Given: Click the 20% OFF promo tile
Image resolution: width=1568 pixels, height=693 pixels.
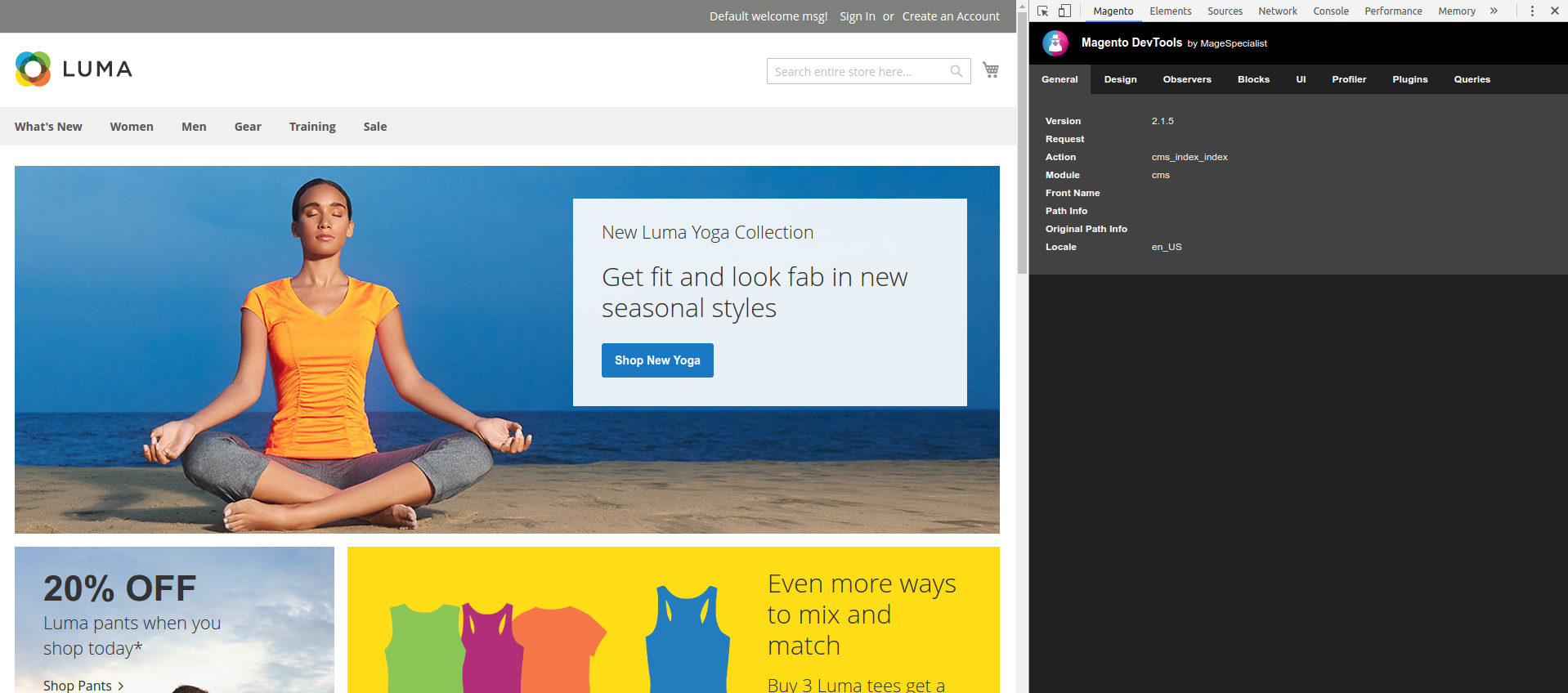Looking at the screenshot, I should [x=174, y=619].
